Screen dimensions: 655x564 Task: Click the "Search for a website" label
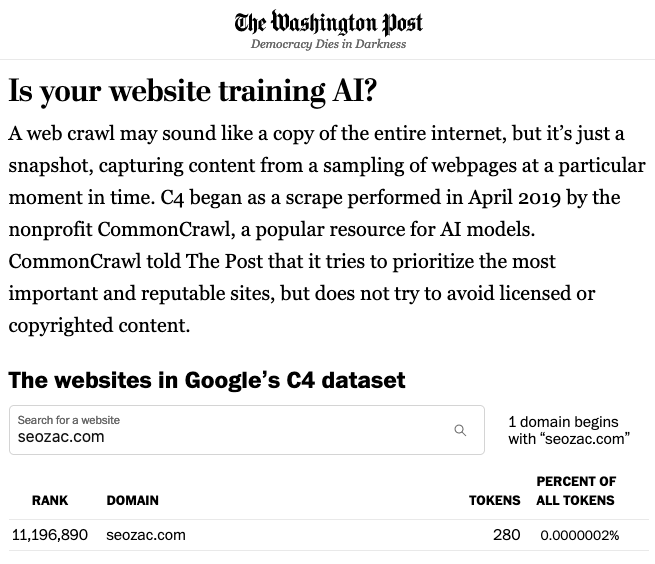click(x=69, y=420)
